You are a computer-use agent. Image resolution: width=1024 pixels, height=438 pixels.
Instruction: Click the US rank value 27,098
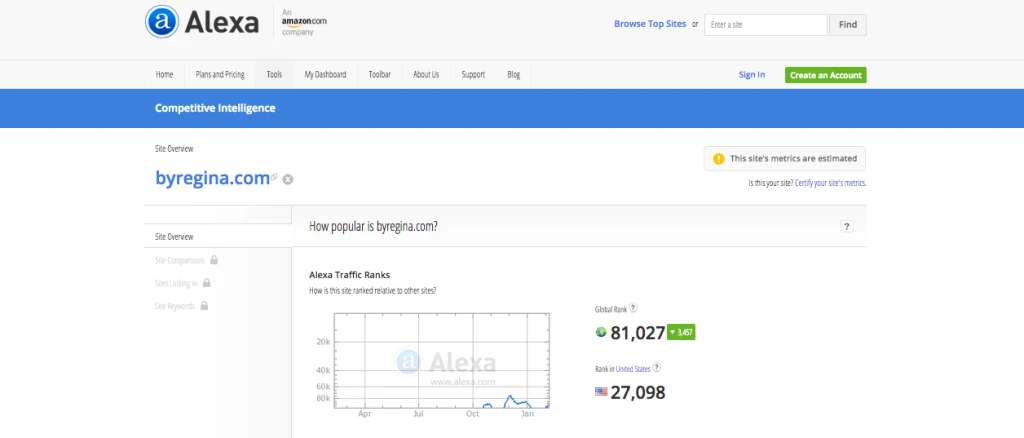[x=637, y=392]
